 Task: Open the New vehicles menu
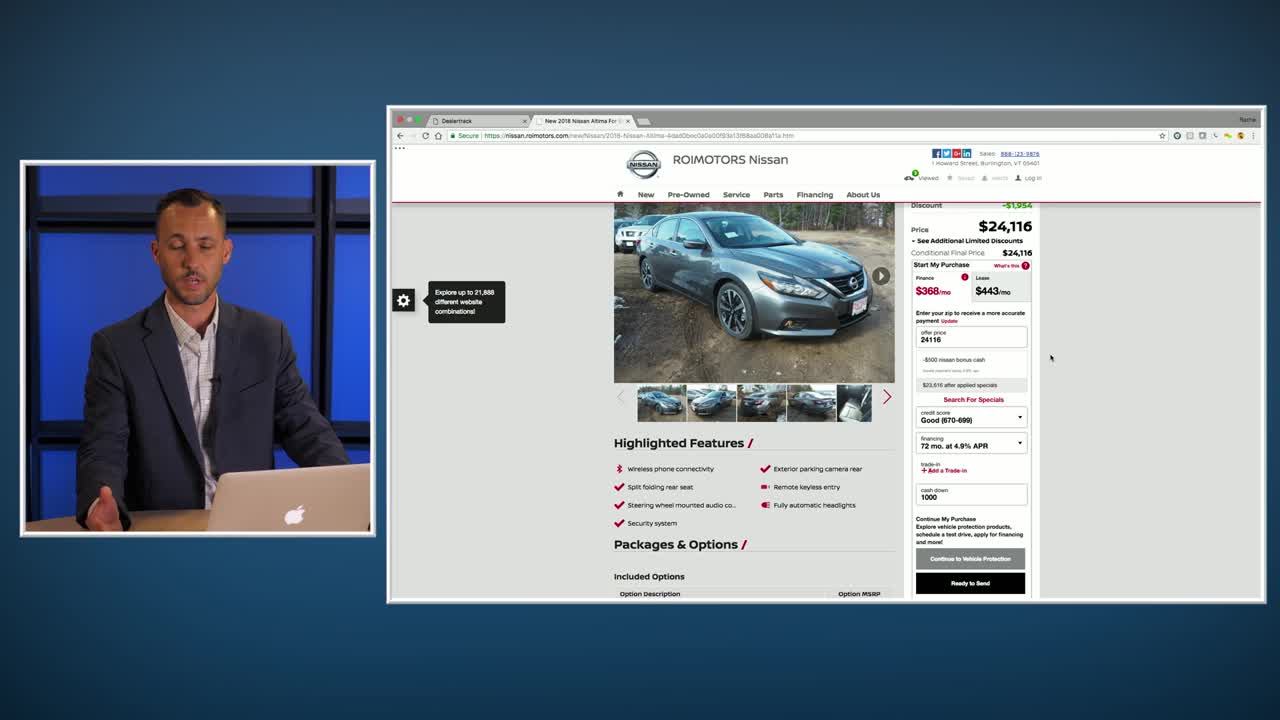tap(646, 195)
